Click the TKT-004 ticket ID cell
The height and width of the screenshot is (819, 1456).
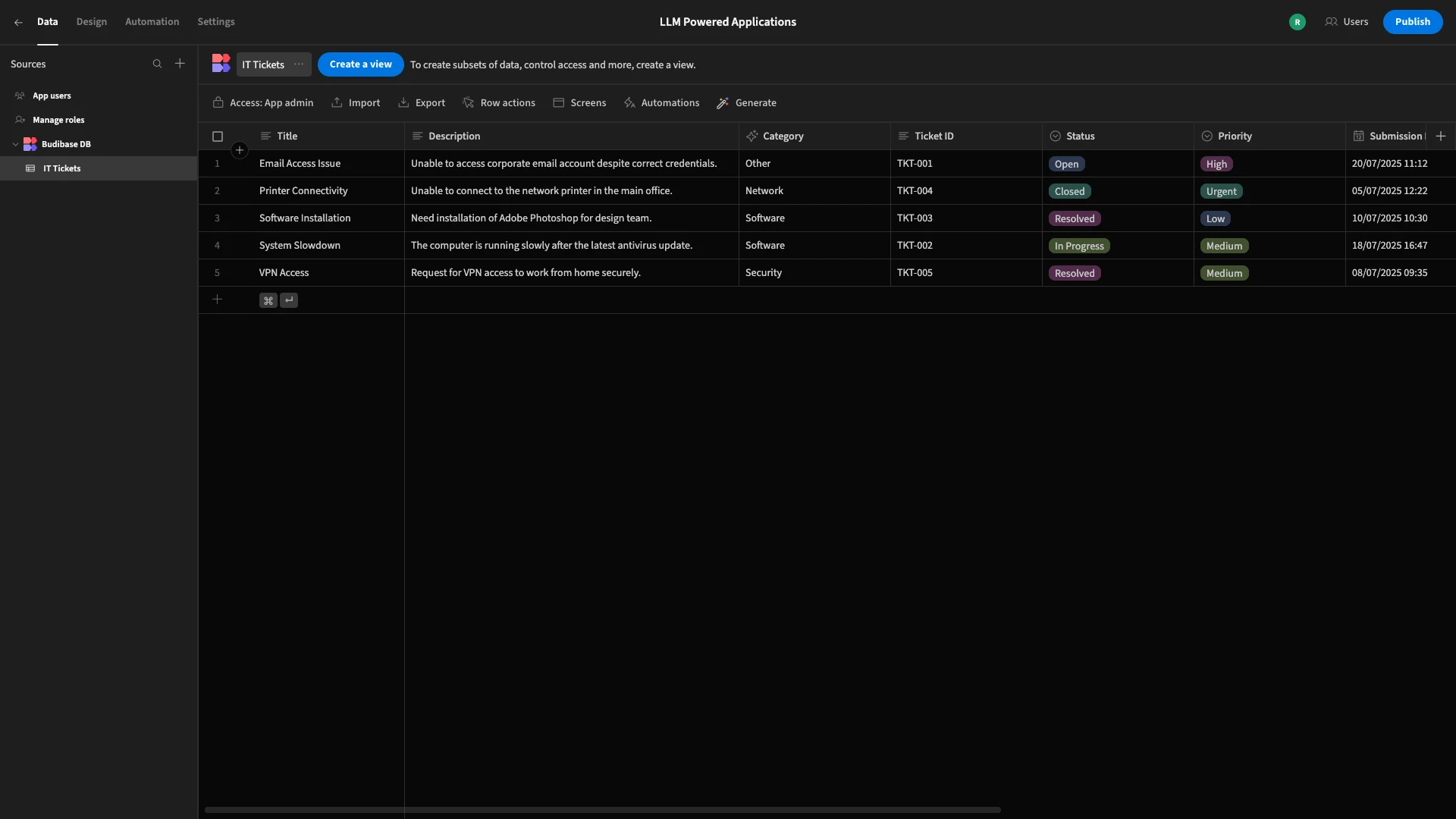(x=966, y=191)
